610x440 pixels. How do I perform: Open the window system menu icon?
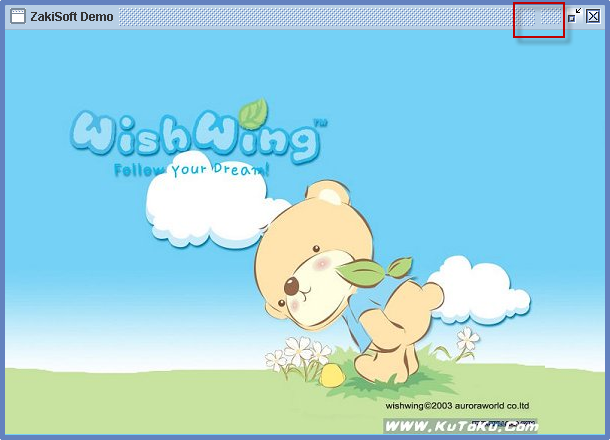click(18, 17)
